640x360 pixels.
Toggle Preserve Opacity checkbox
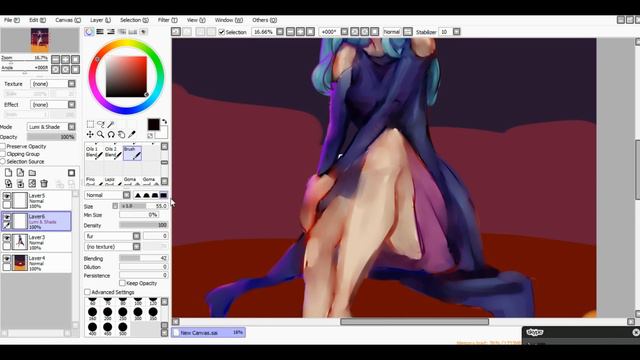pos(3,146)
